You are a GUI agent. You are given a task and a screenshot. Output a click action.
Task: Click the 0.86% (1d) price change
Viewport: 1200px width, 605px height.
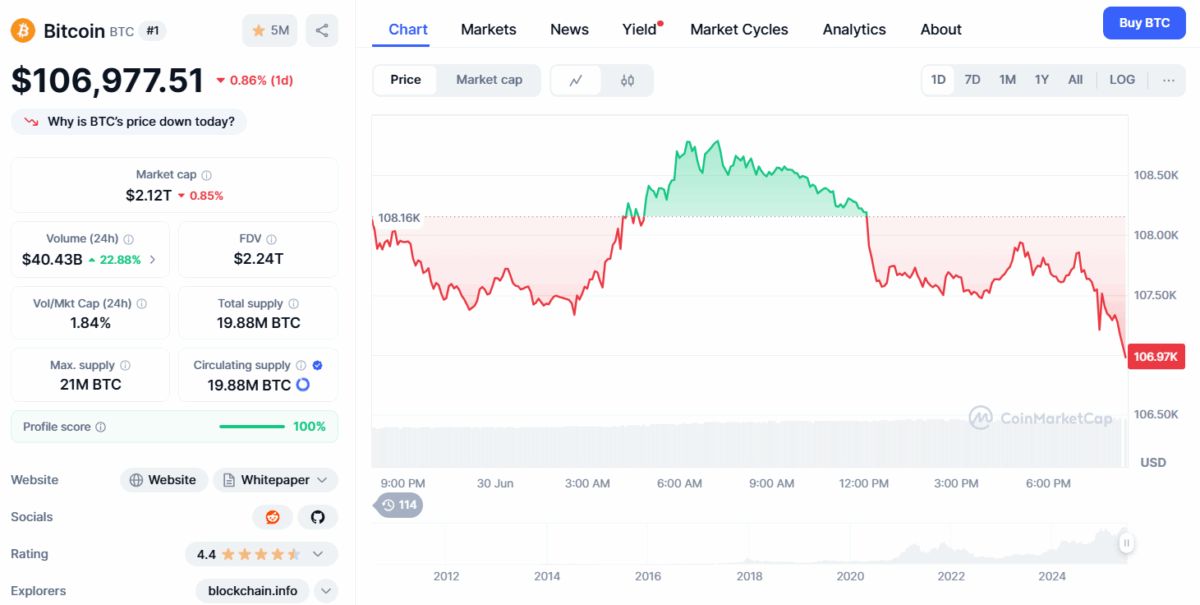[255, 80]
